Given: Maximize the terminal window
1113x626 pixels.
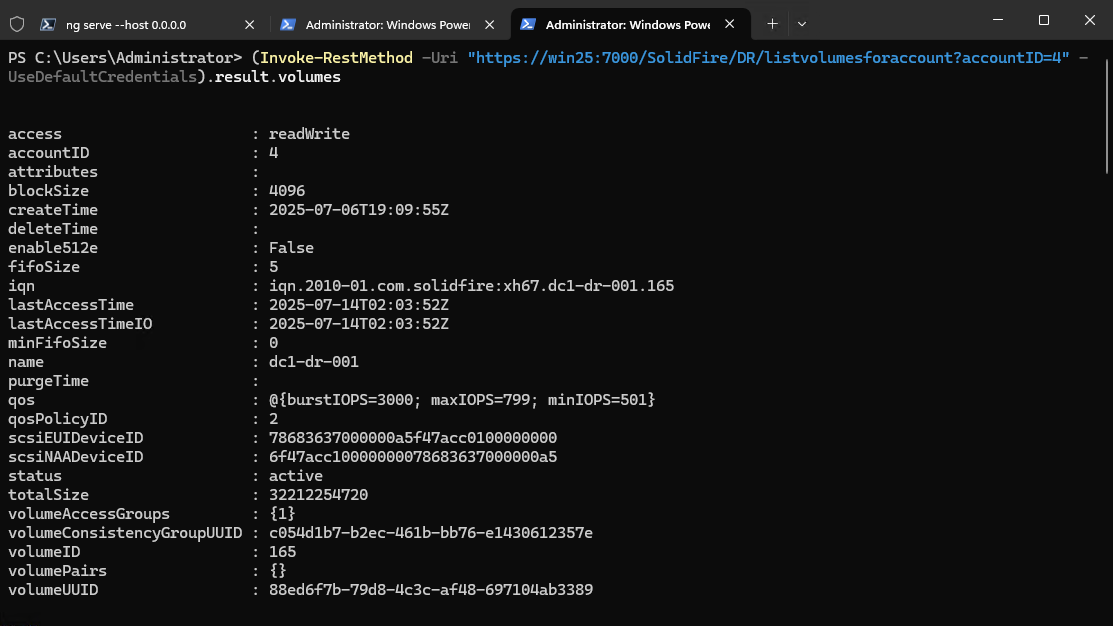Looking at the screenshot, I should [x=1043, y=20].
